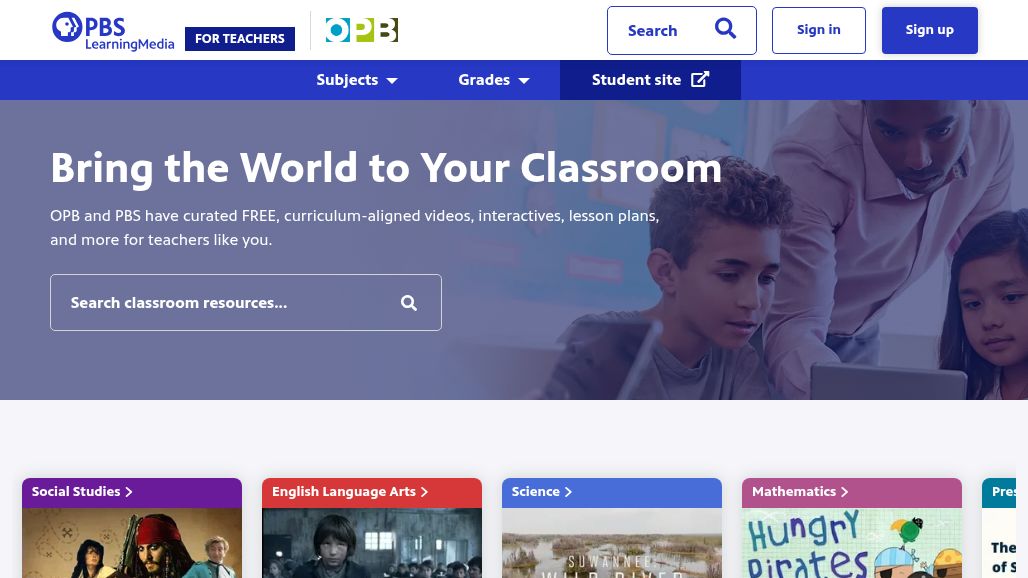This screenshot has height=578, width=1028.
Task: Click the FOR TEACHERS badge
Action: pos(240,39)
